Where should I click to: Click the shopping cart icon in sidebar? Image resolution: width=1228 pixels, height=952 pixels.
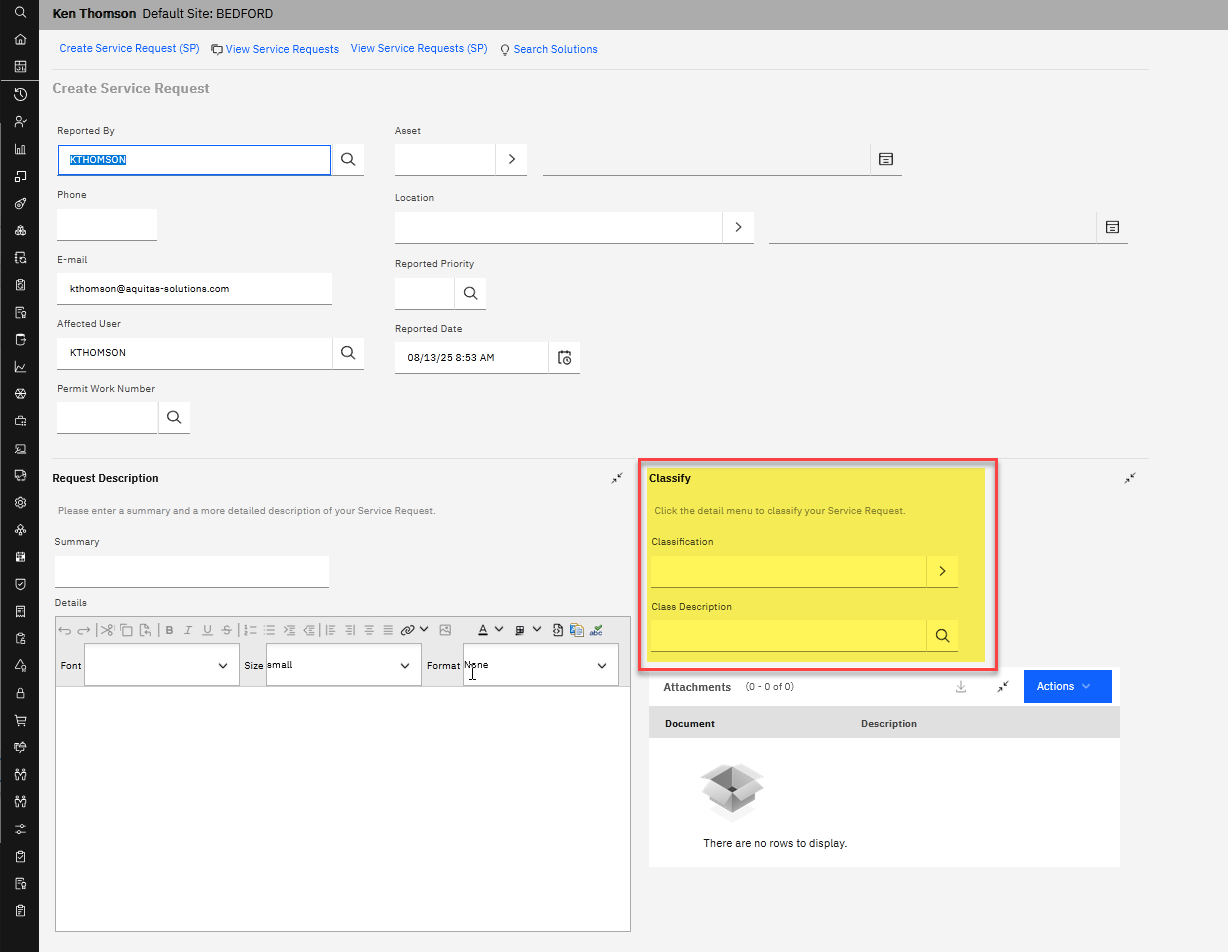click(20, 720)
